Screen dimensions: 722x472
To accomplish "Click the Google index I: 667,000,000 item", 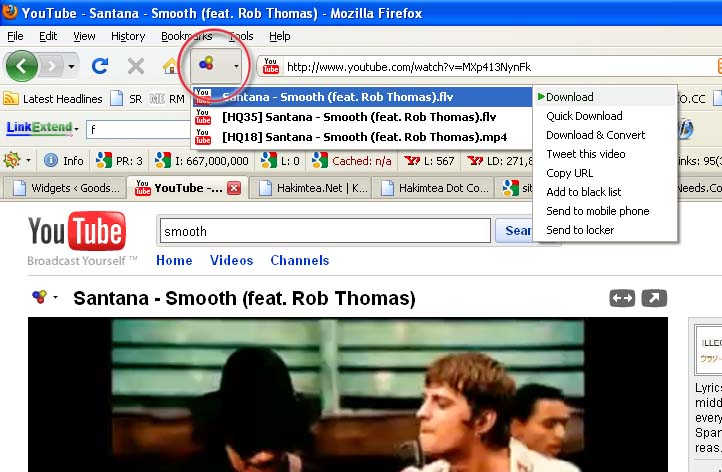I will tap(202, 161).
